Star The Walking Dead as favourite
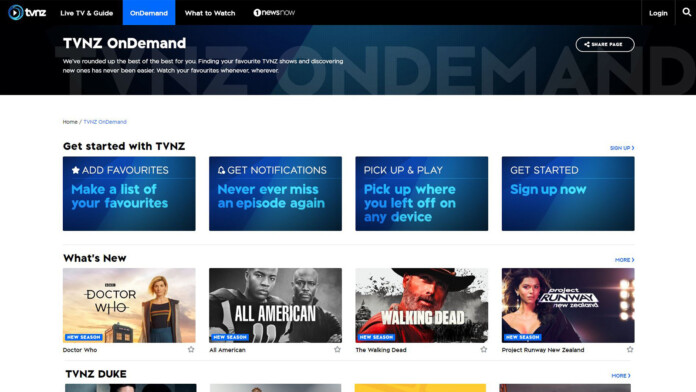 pos(483,349)
